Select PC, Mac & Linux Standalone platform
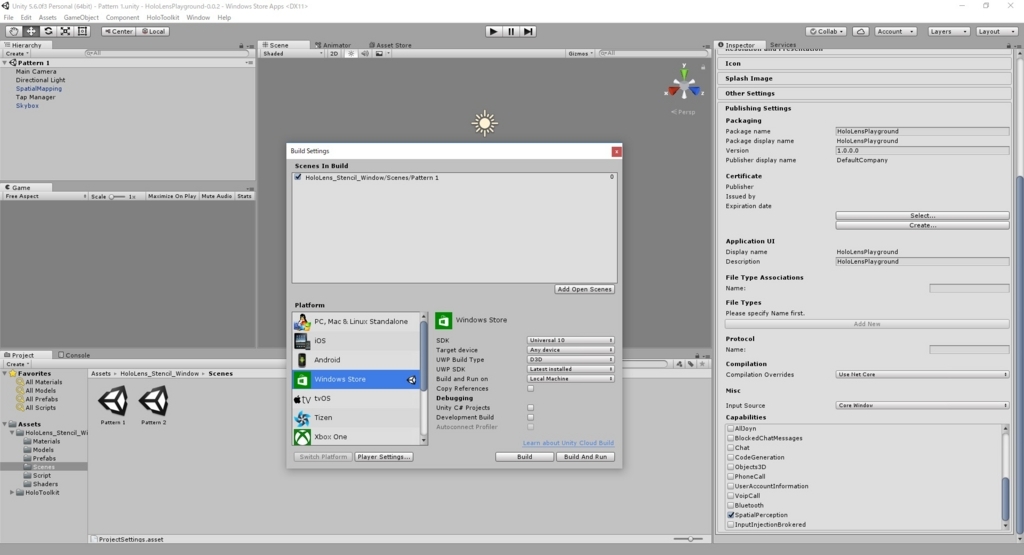This screenshot has width=1024, height=555. click(357, 321)
